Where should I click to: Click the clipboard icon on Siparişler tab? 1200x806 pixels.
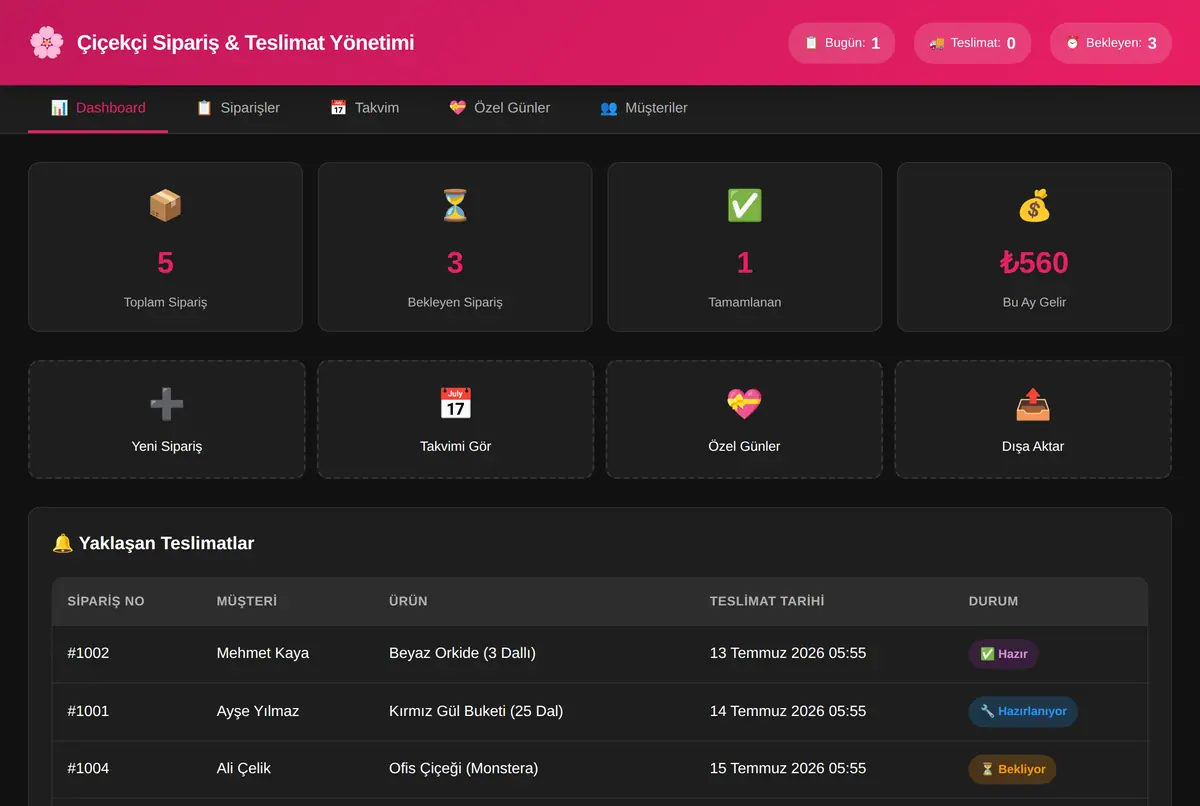click(x=204, y=108)
